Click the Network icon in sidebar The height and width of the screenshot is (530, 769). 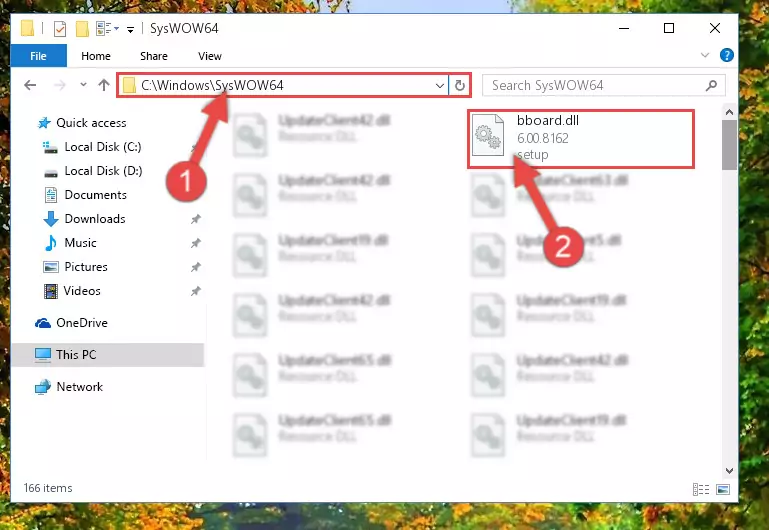(x=43, y=387)
